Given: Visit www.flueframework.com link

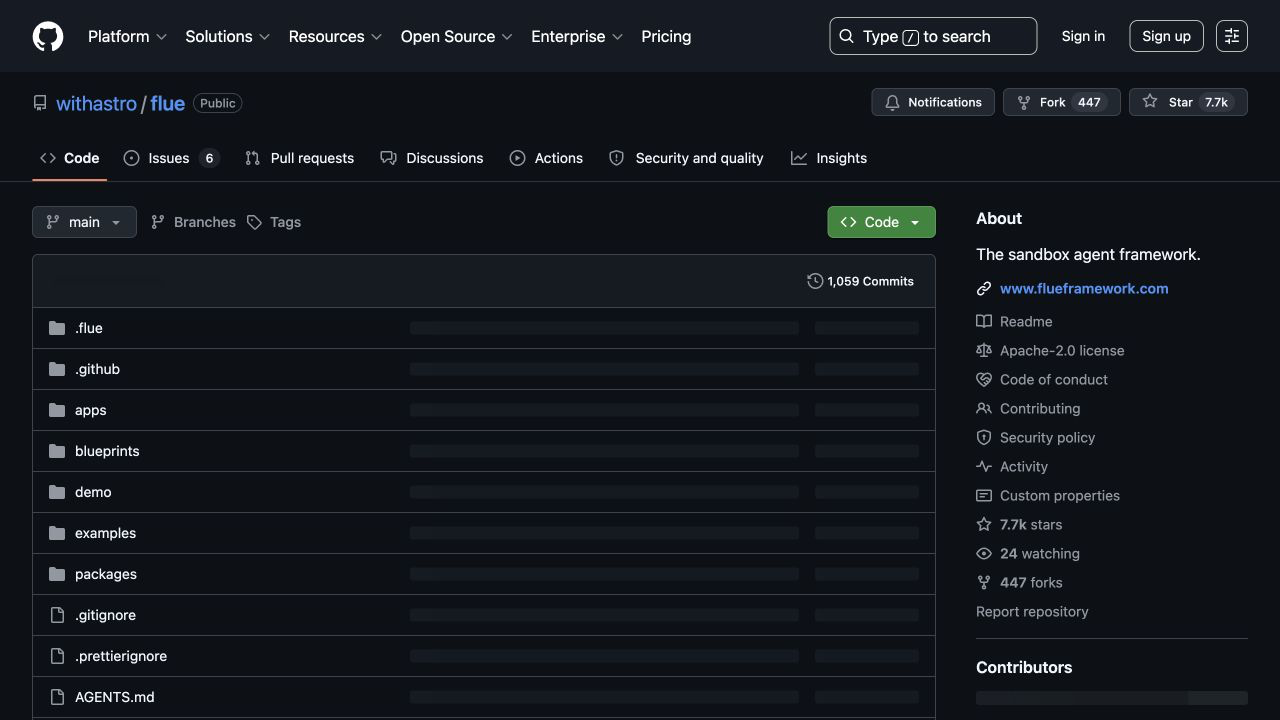Looking at the screenshot, I should (x=1084, y=288).
